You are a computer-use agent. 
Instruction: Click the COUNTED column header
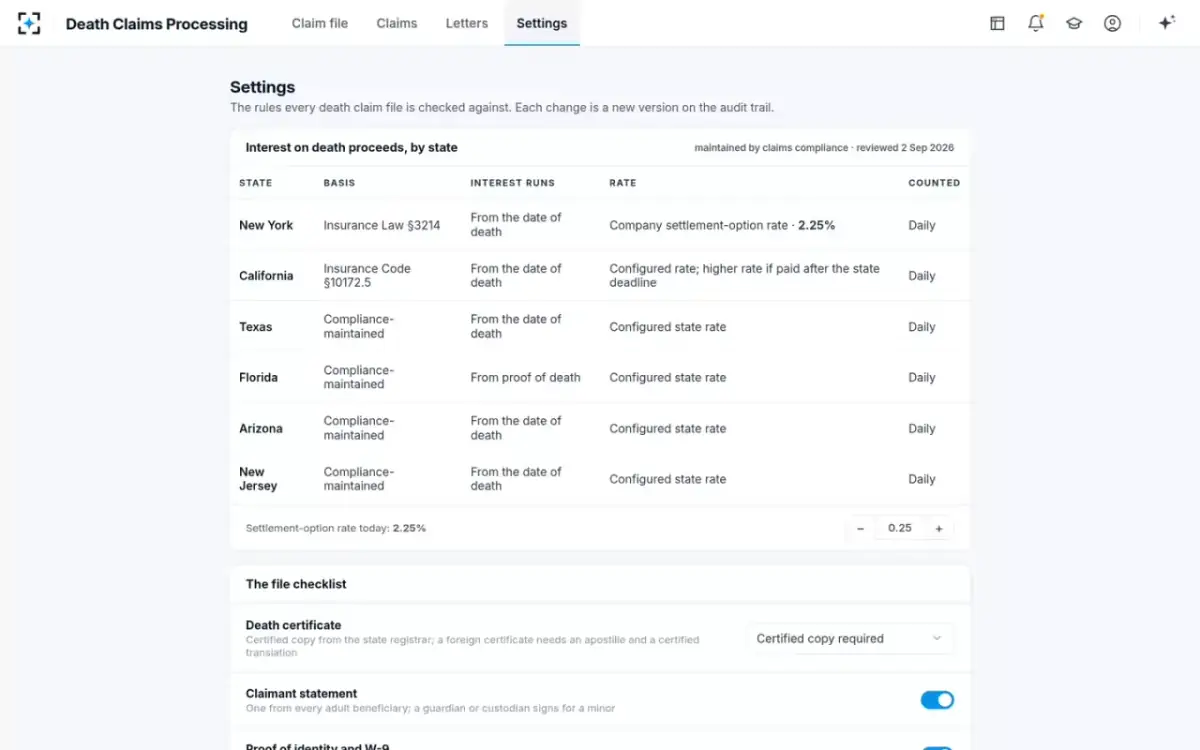tap(934, 183)
